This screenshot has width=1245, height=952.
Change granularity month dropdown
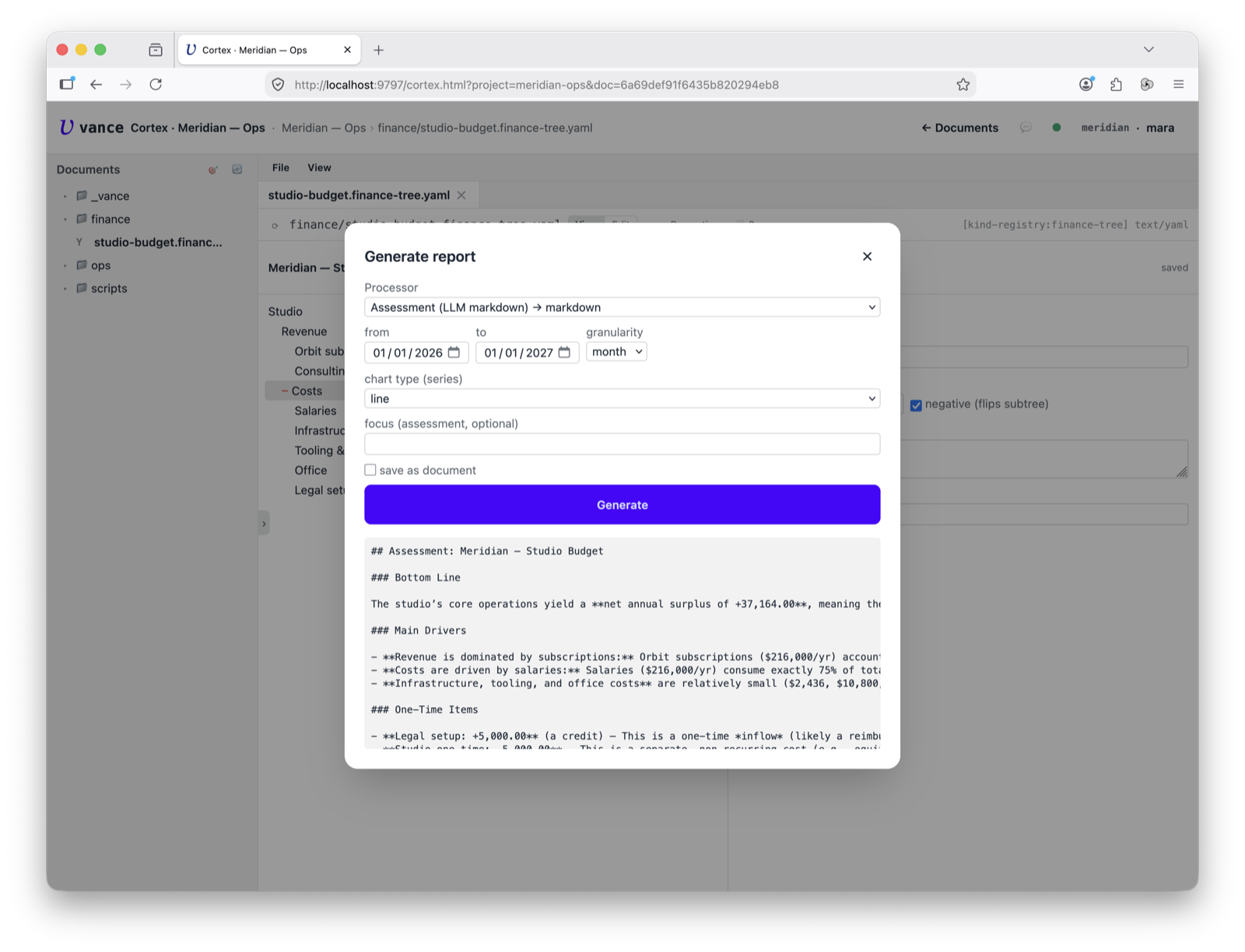[x=616, y=352]
